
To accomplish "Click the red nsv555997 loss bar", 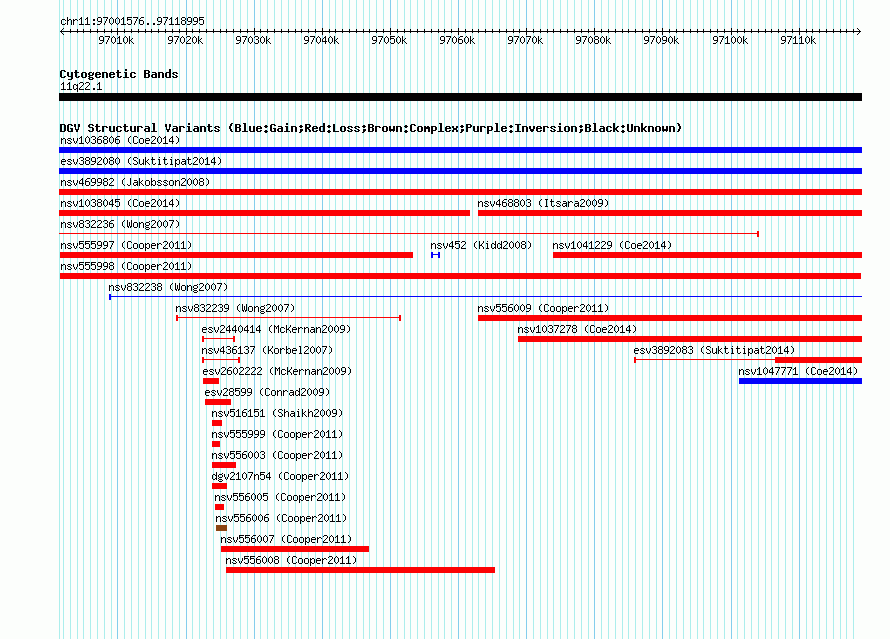I will [x=236, y=255].
